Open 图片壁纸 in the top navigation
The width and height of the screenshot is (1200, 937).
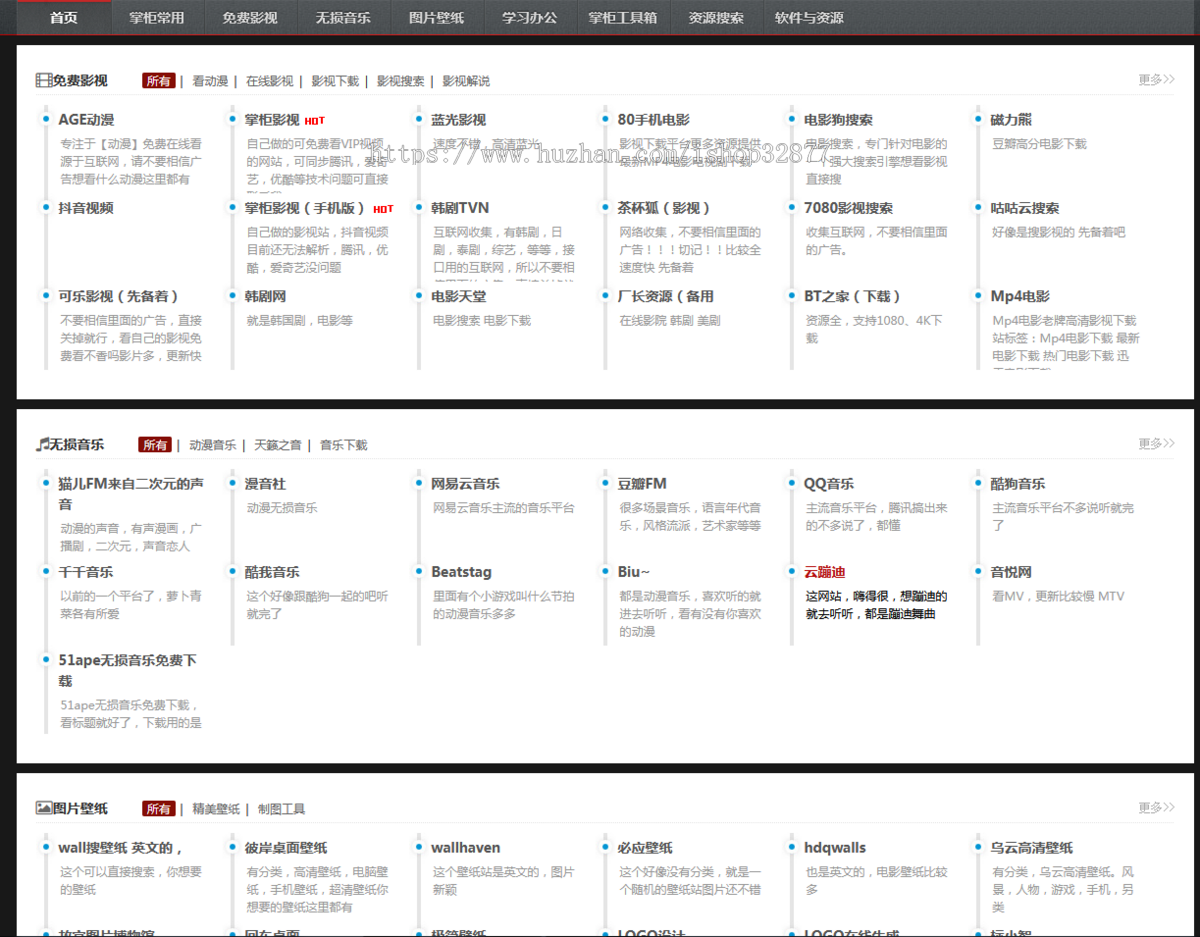(x=436, y=18)
